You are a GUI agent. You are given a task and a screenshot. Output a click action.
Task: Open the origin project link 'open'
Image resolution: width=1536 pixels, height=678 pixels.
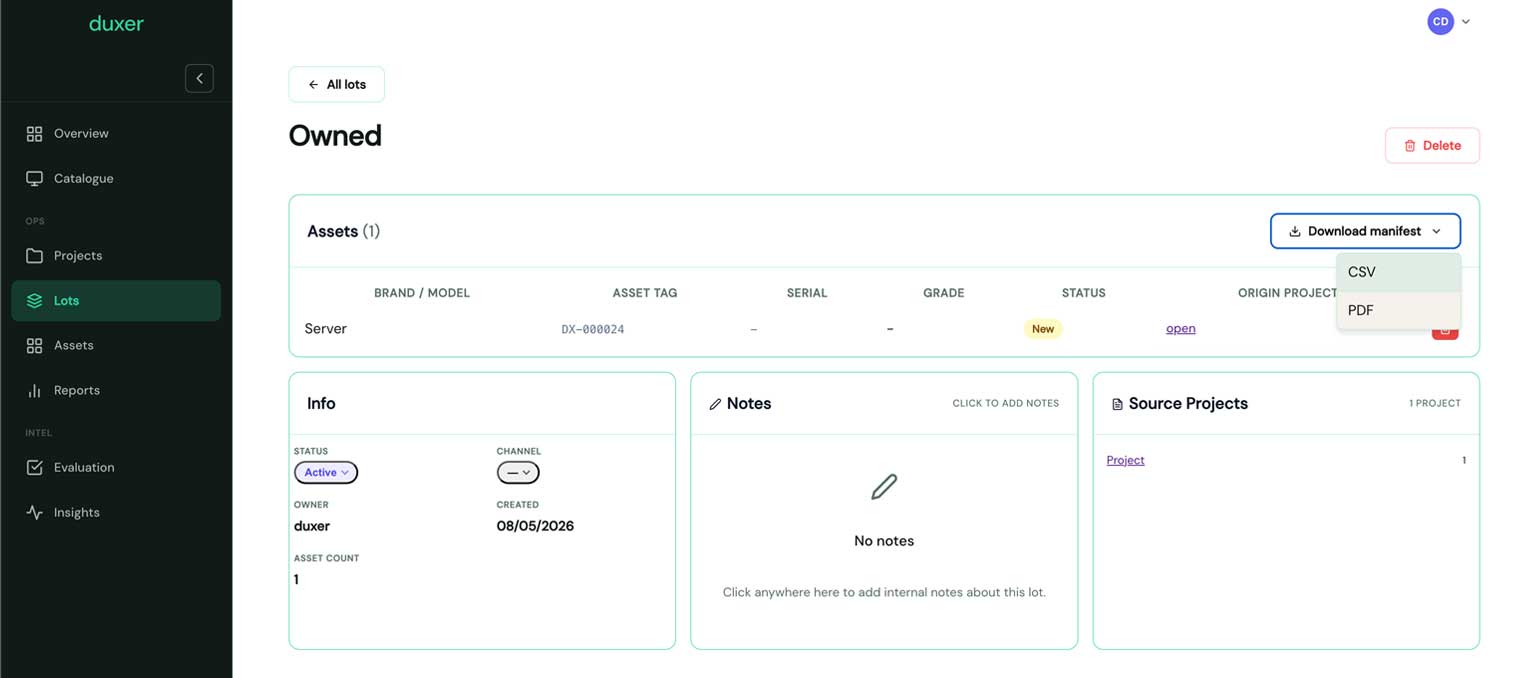1180,328
